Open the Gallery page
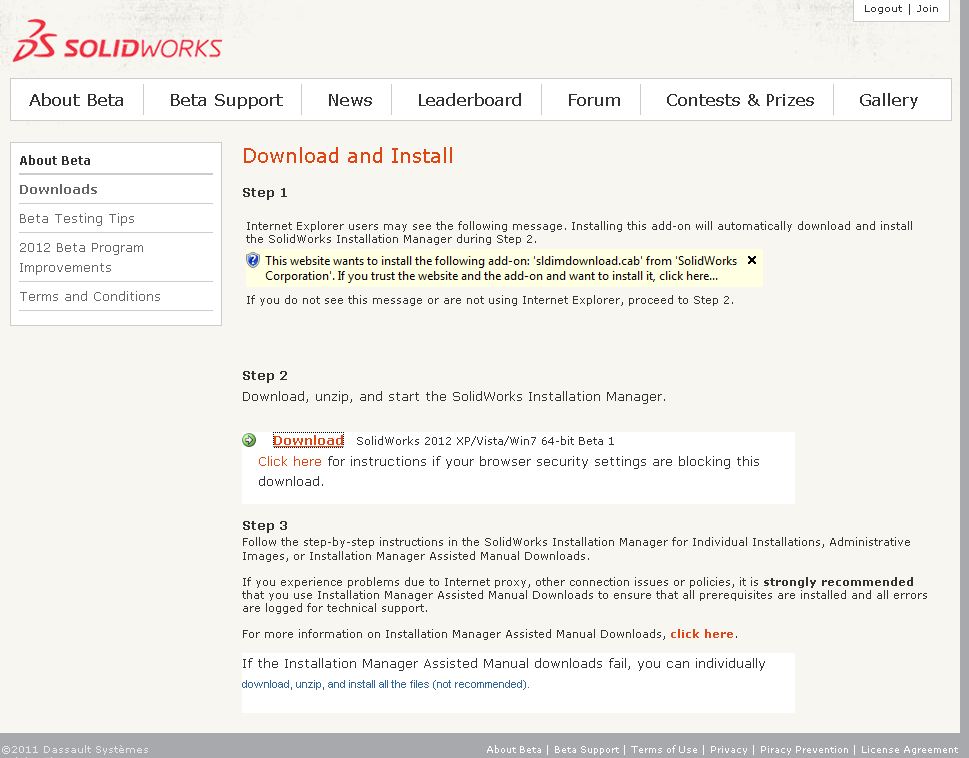Viewport: 969px width, 758px height. tap(888, 100)
